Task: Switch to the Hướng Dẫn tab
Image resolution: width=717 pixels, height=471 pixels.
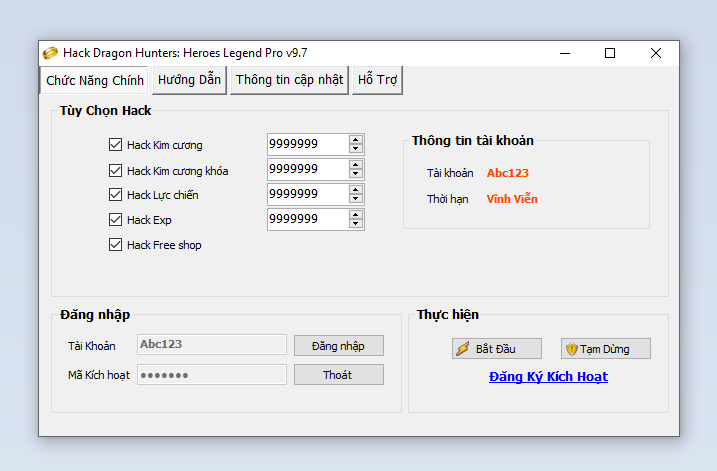Action: coord(189,80)
